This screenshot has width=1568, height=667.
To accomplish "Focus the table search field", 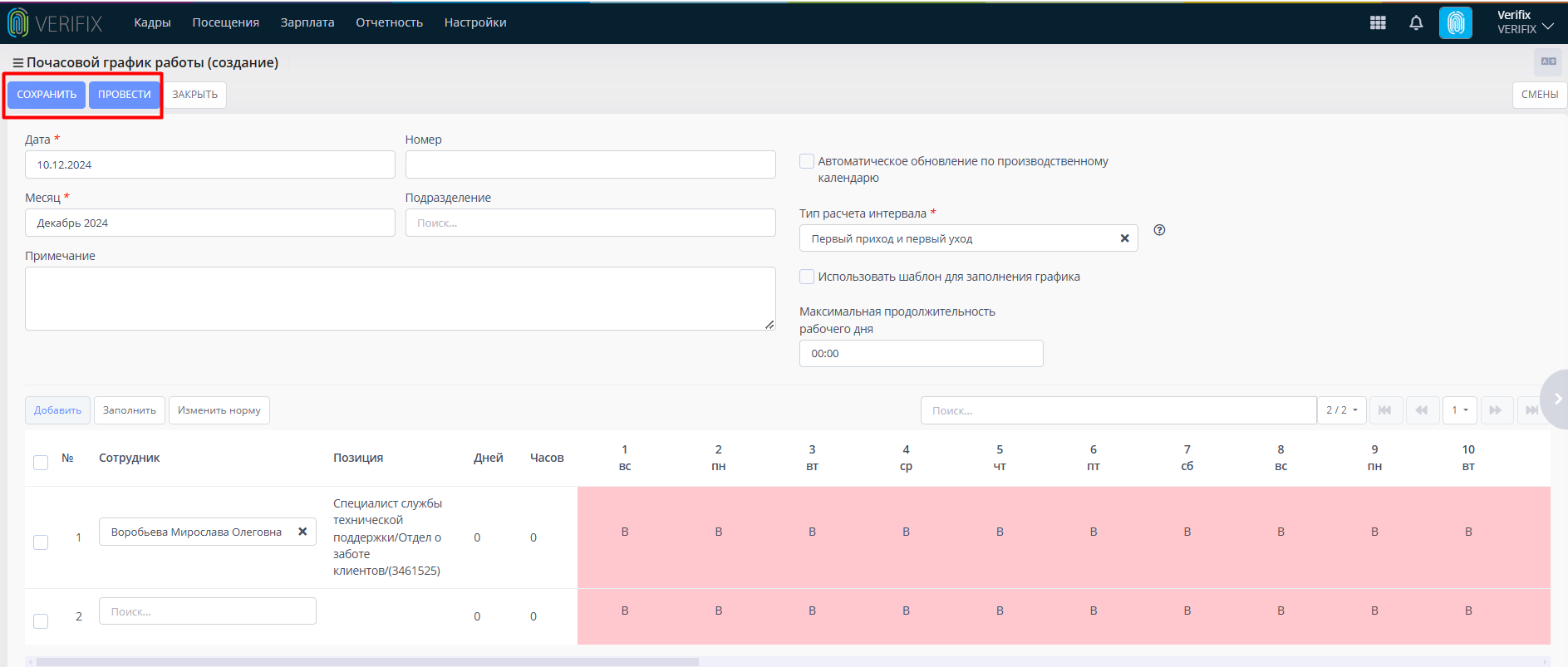I will pos(1118,410).
